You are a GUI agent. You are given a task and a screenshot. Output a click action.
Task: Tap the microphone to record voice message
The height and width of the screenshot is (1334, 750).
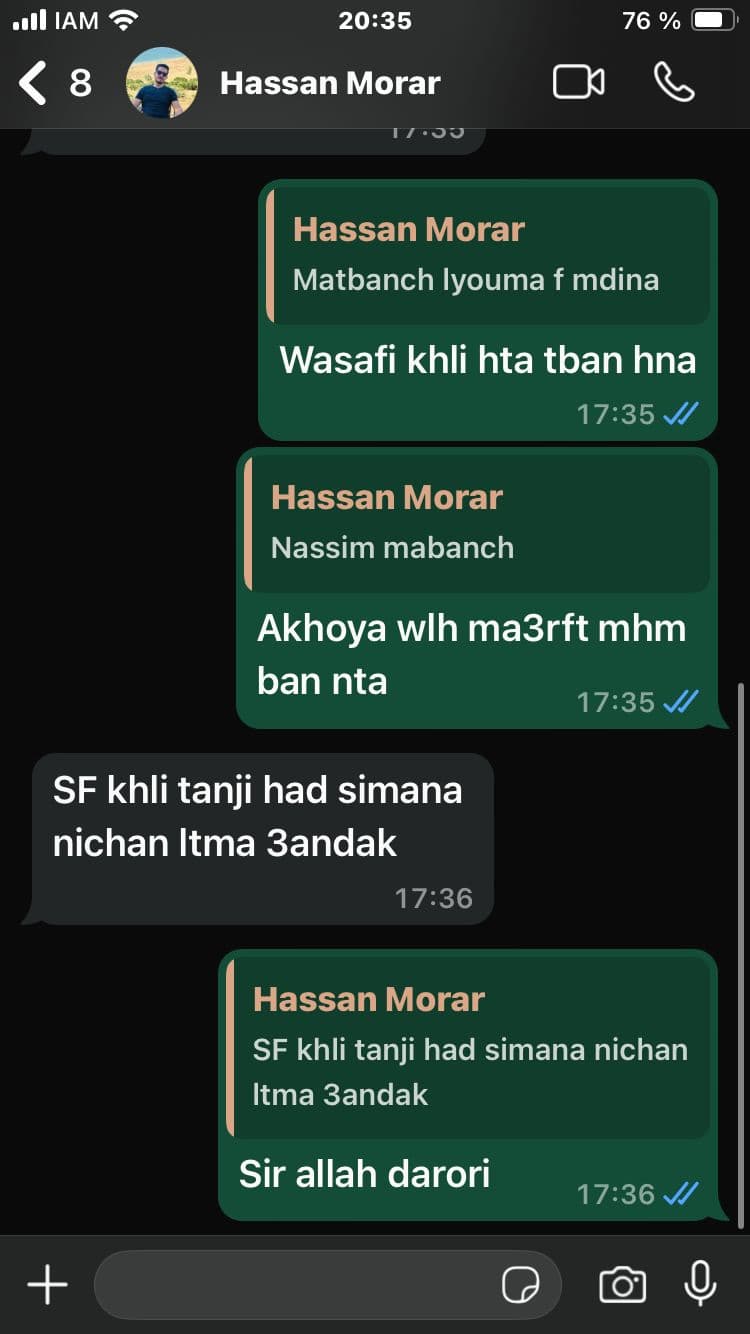(x=700, y=1284)
